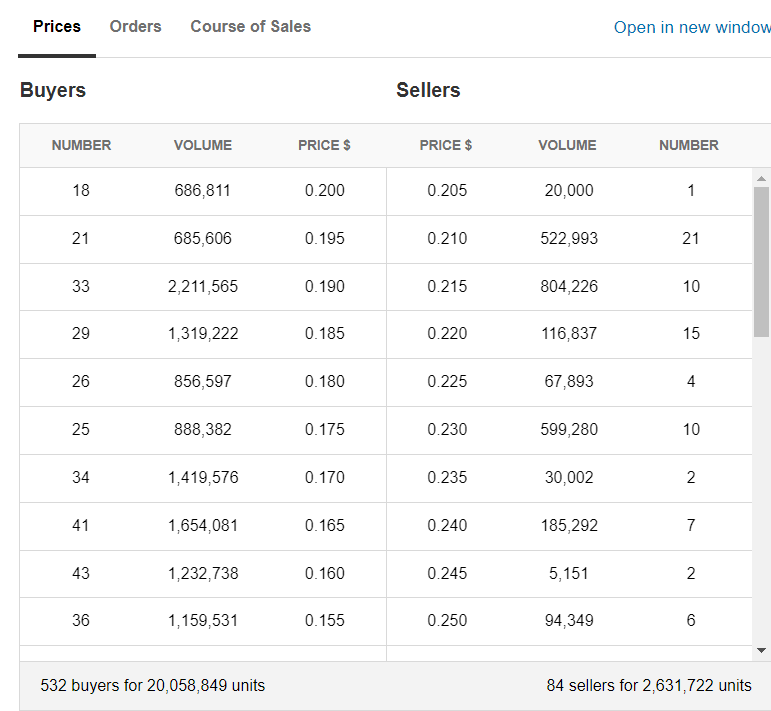The width and height of the screenshot is (771, 711).
Task: Click the buyers VOLUME column header
Action: (x=203, y=145)
